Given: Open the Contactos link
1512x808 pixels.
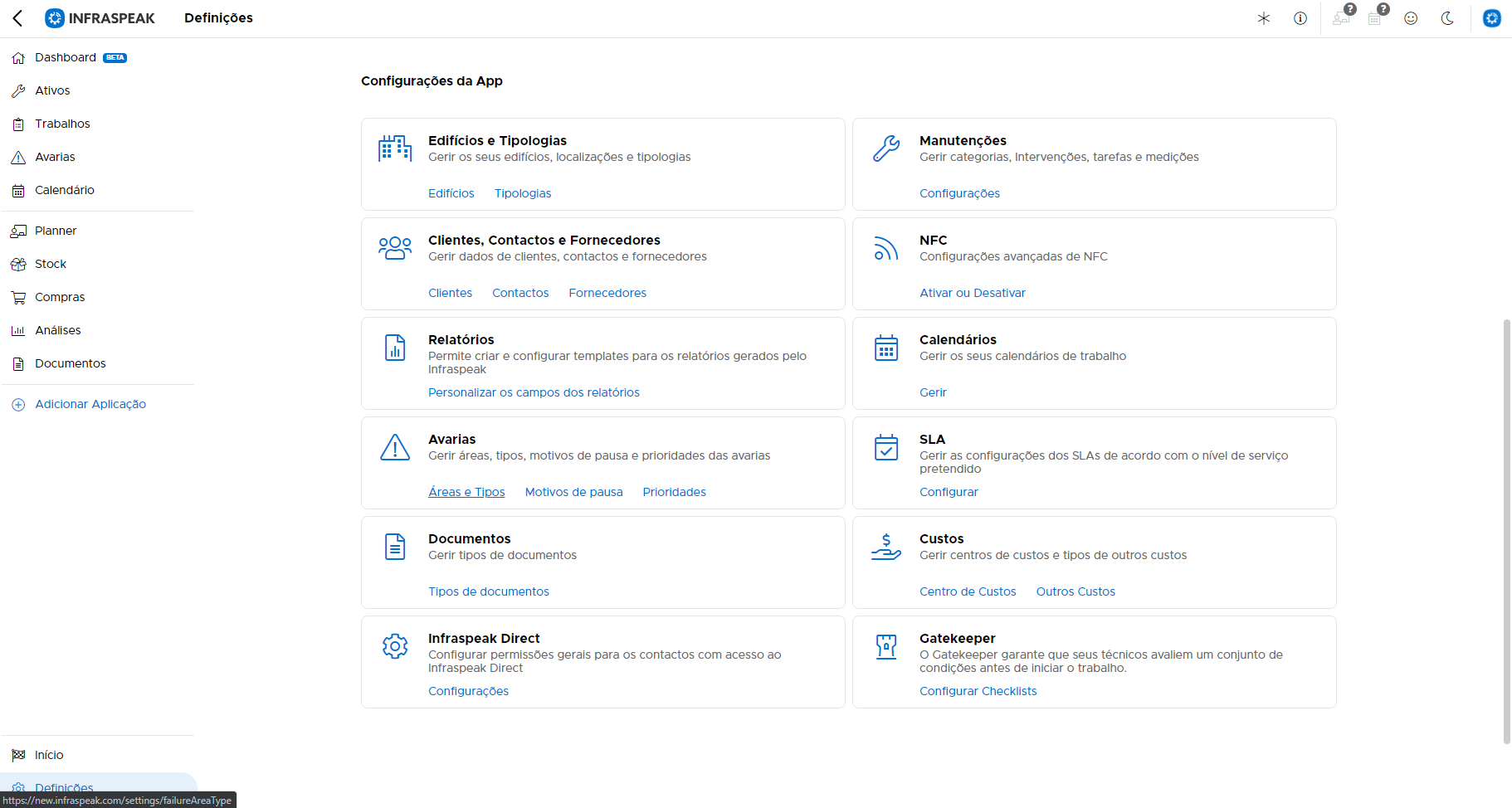Looking at the screenshot, I should click(x=520, y=293).
